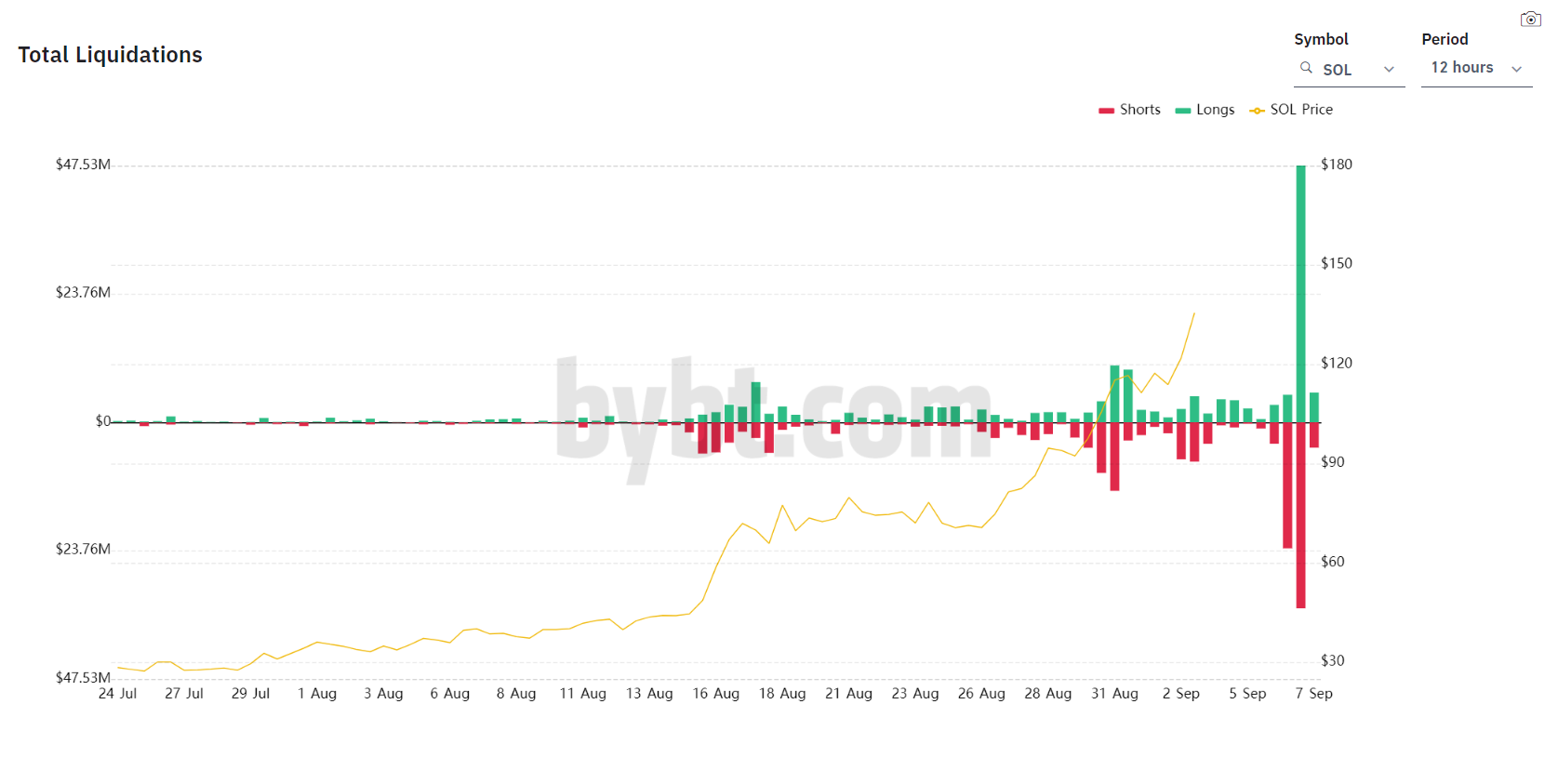Open the SOL symbol dropdown
This screenshot has height=784, width=1558.
(1389, 70)
